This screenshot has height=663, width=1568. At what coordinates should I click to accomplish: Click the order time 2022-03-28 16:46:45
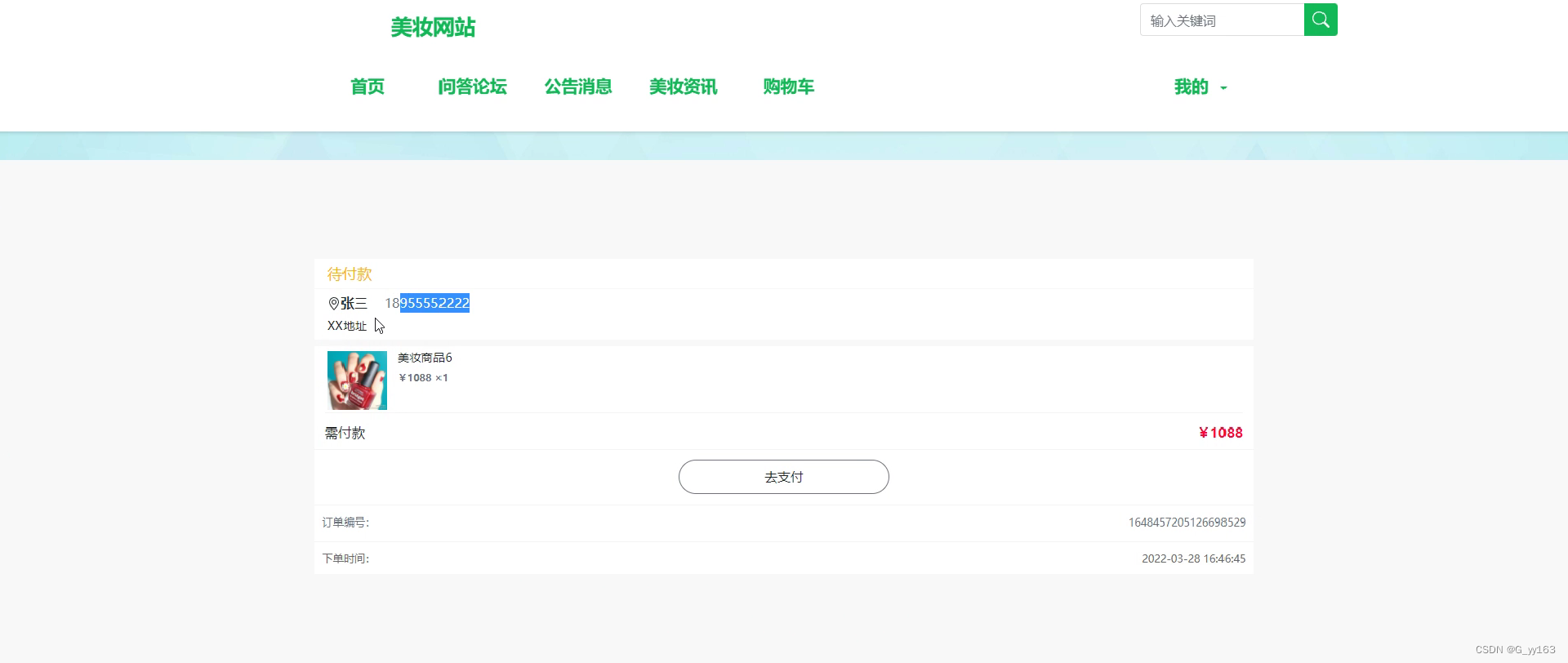tap(1193, 559)
